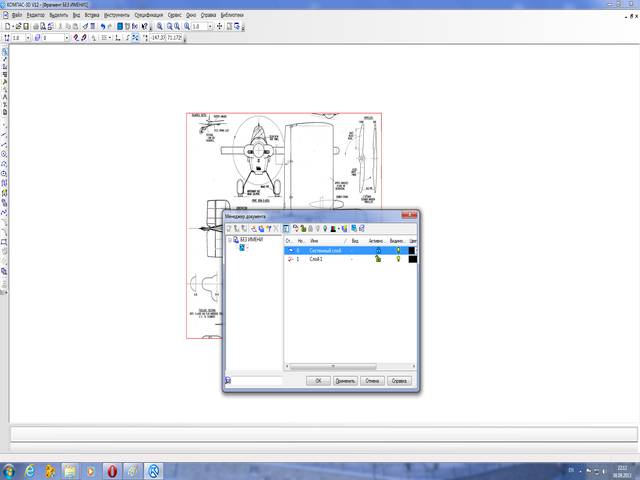
Task: Collapse the БЕЗ ИМЕНИ tree node
Action: point(229,240)
